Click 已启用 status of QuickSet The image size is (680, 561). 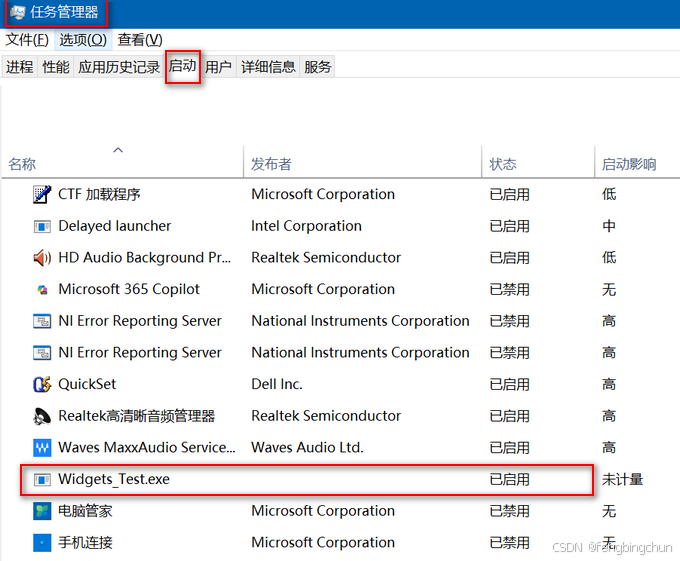510,385
